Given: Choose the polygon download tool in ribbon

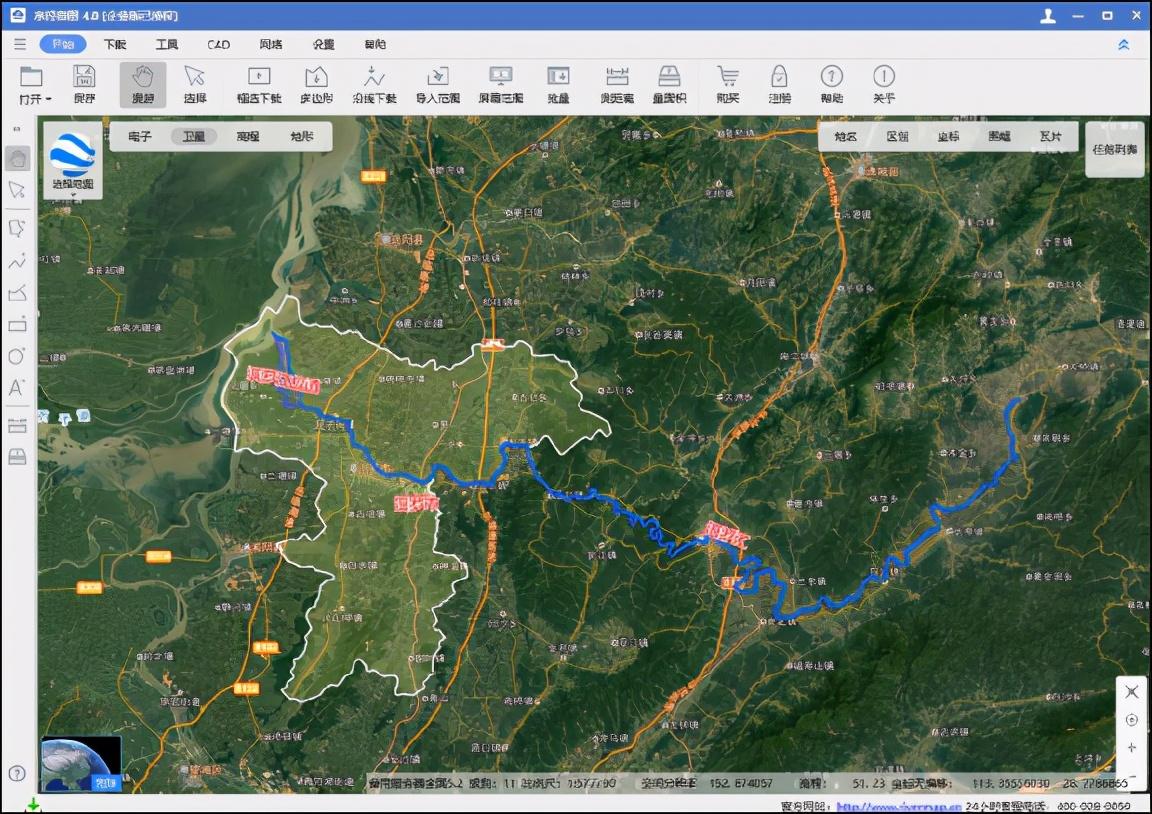Looking at the screenshot, I should (316, 76).
